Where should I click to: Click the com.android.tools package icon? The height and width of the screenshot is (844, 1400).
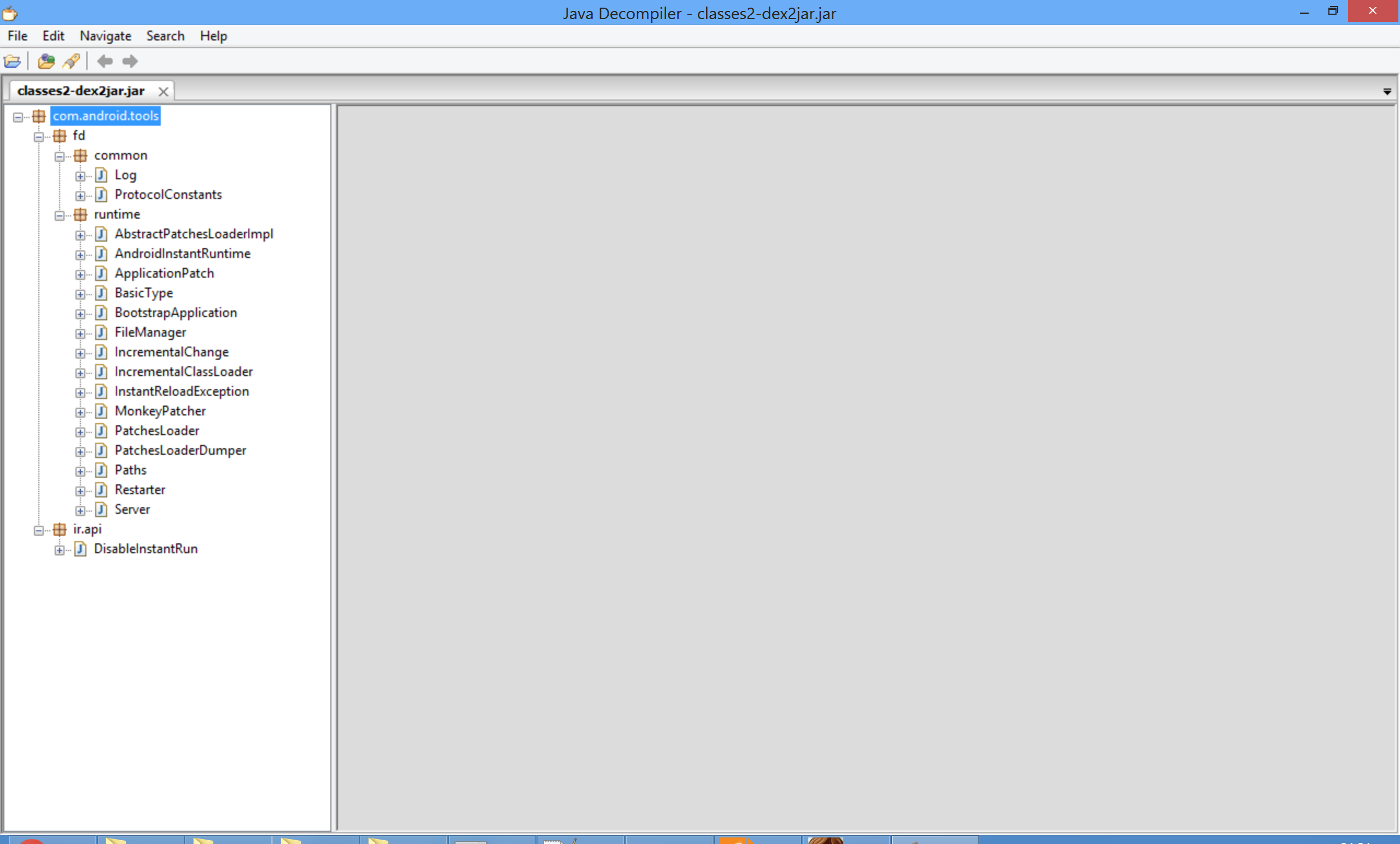[x=39, y=116]
